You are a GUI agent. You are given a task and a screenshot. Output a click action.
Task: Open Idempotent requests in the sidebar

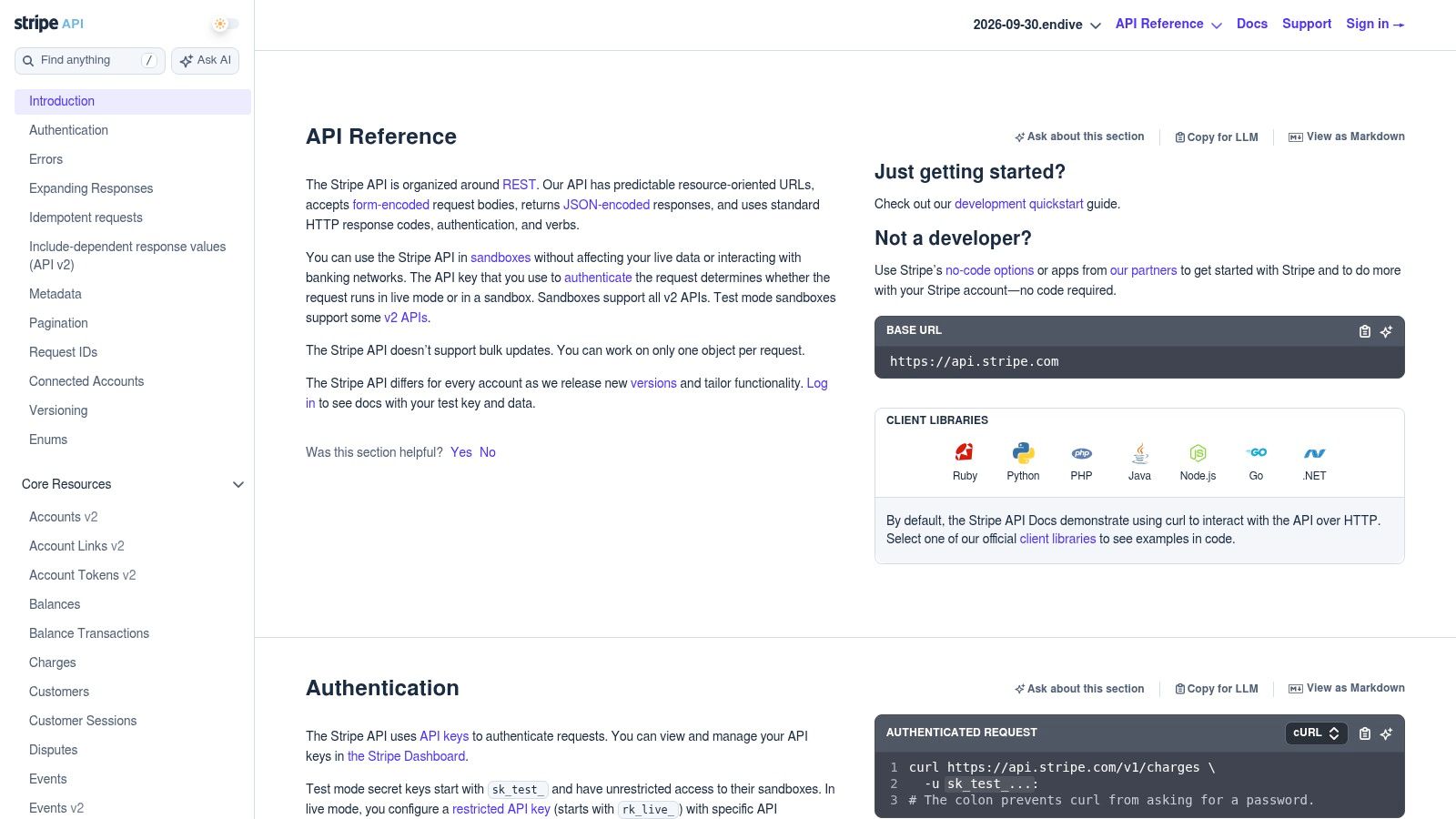(x=86, y=217)
